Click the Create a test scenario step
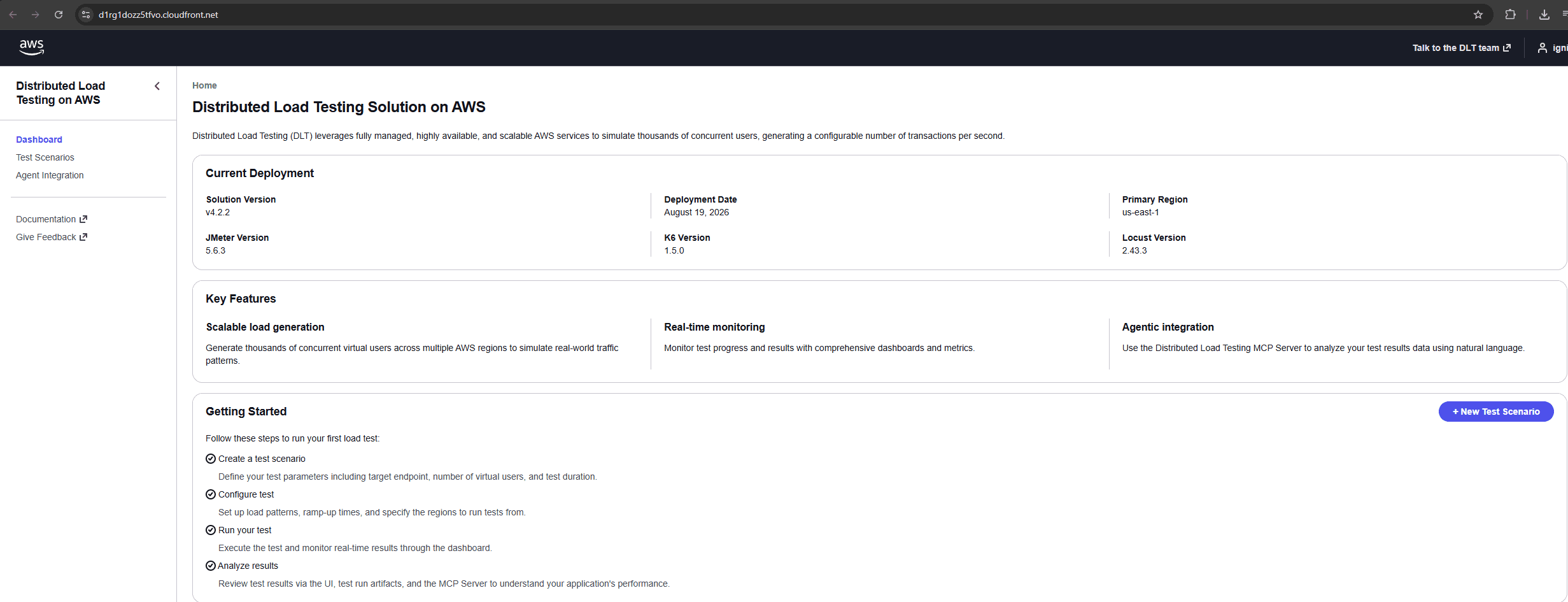This screenshot has width=1568, height=602. pyautogui.click(x=262, y=459)
